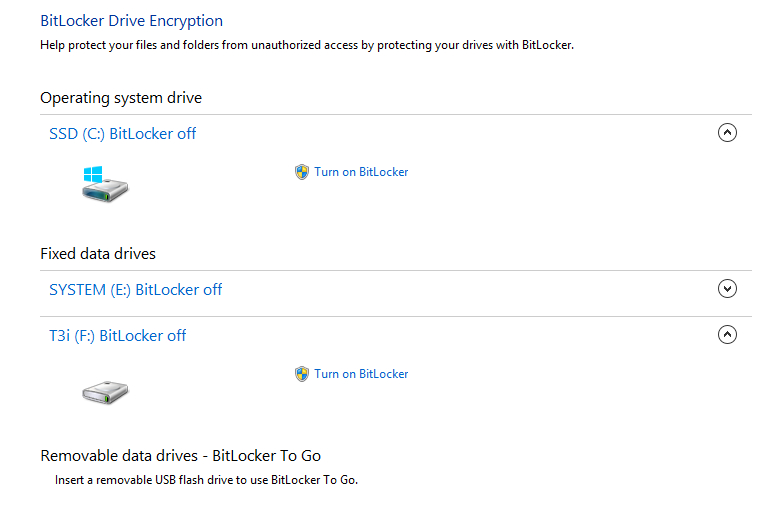Click the Insert a removable USB flash drive message
The width and height of the screenshot is (774, 508).
(206, 480)
